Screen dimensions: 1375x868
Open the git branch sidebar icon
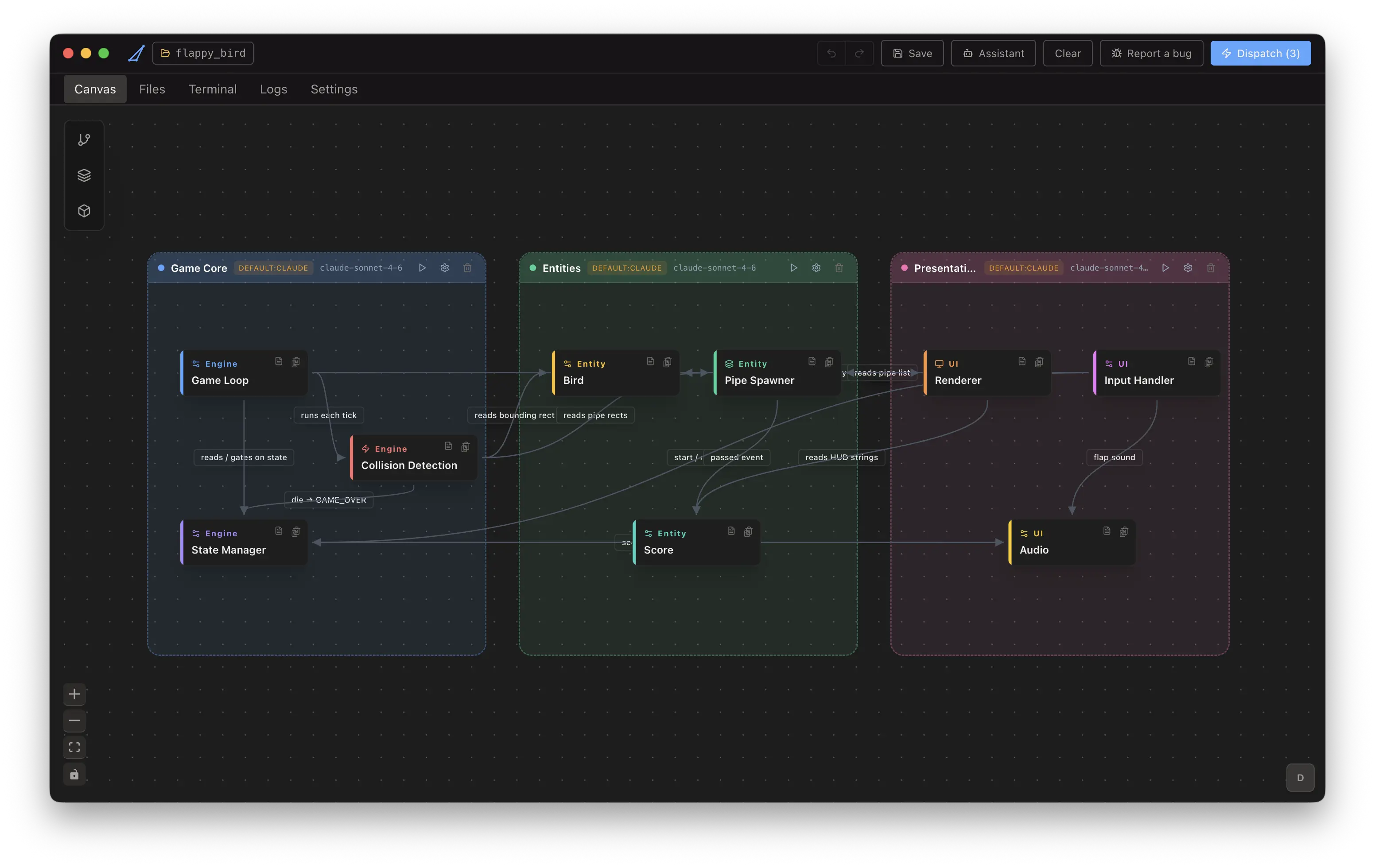(x=84, y=140)
